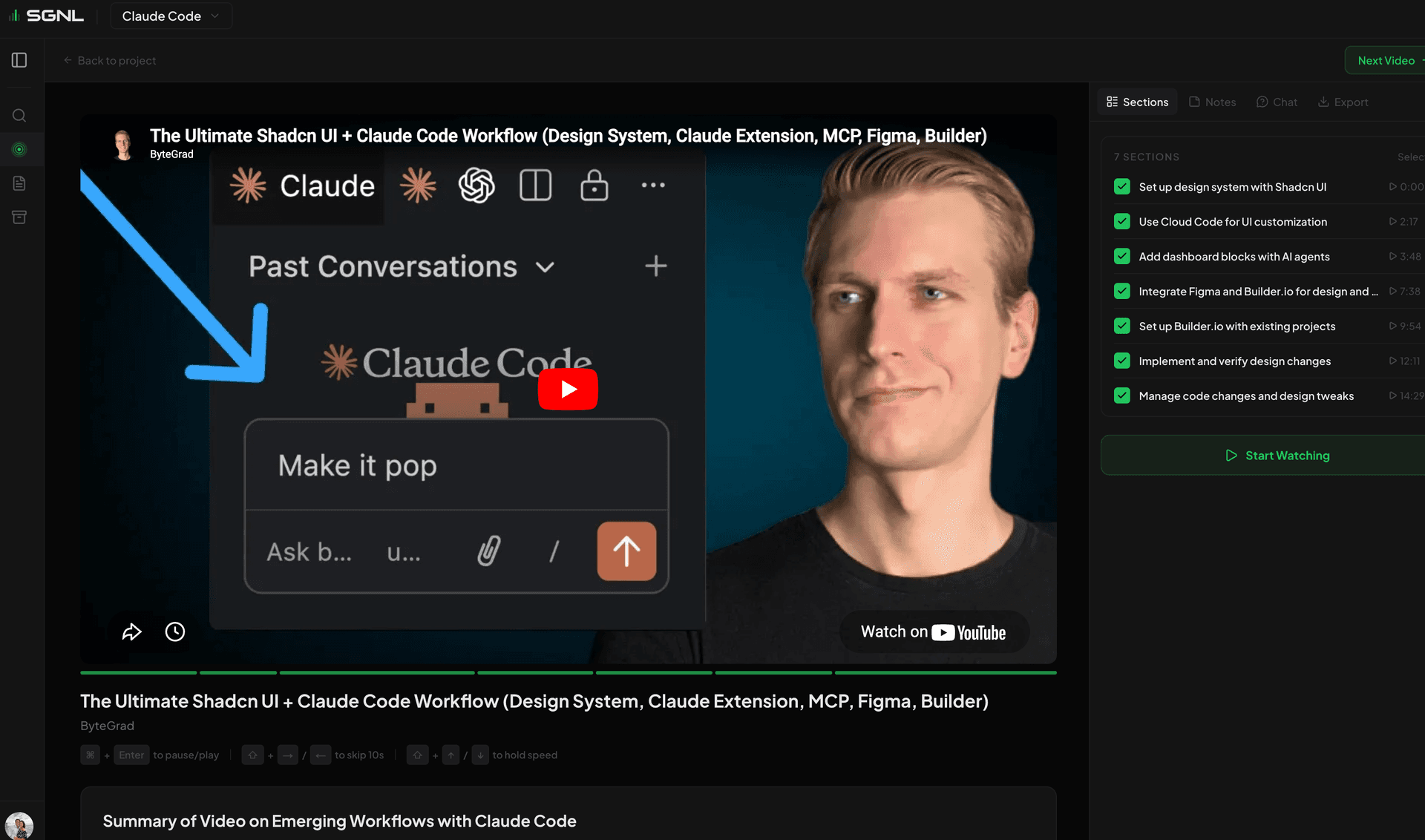Jump to 'Implement and verify design changes' section
The image size is (1425, 840).
1234,361
